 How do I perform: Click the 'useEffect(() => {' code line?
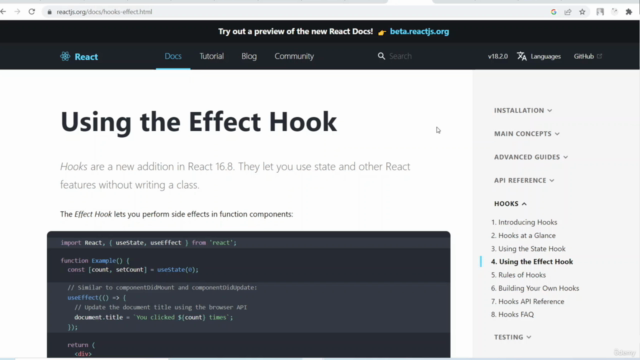(x=97, y=298)
